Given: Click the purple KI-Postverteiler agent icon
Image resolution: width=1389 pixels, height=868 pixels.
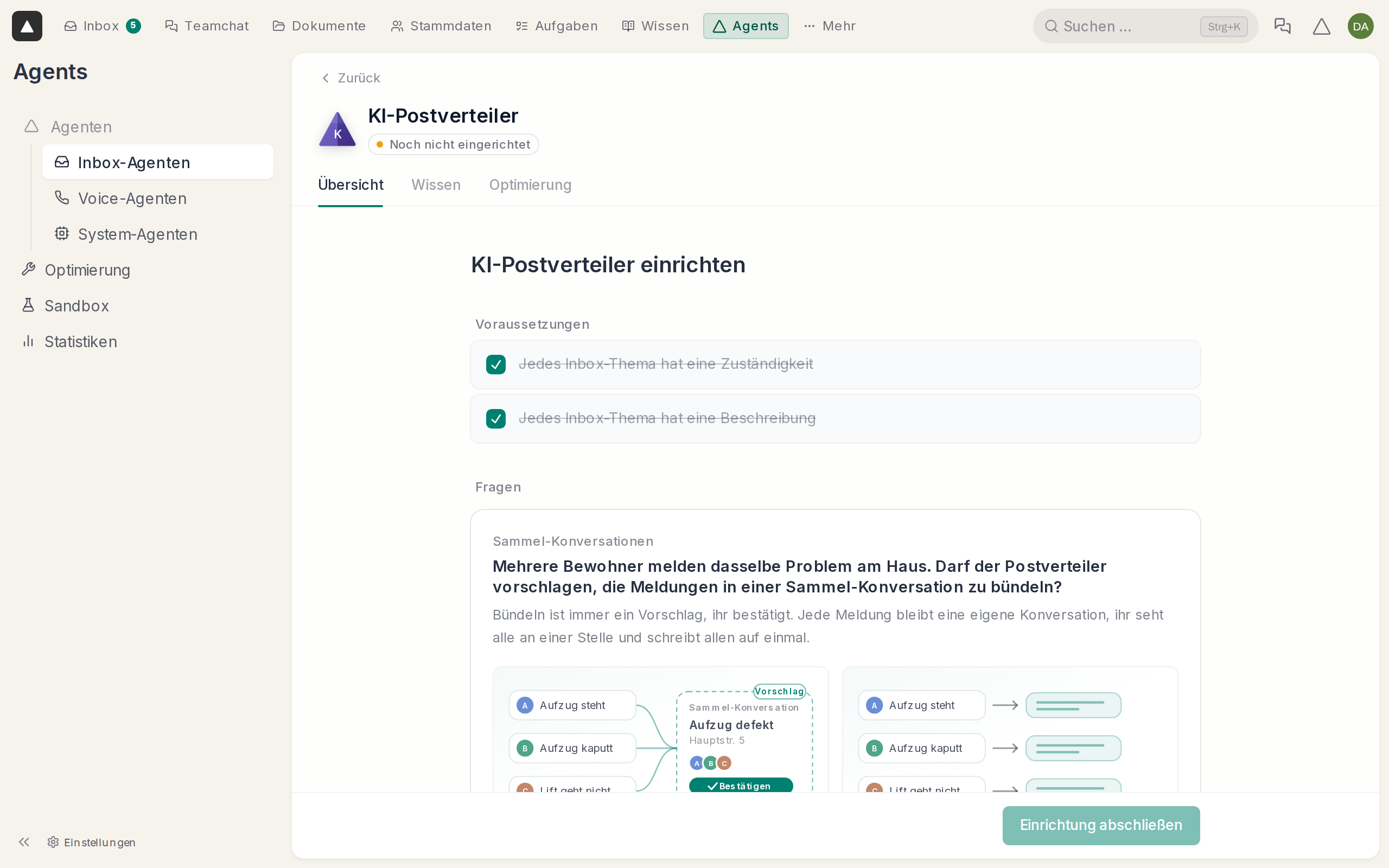Looking at the screenshot, I should pyautogui.click(x=337, y=129).
